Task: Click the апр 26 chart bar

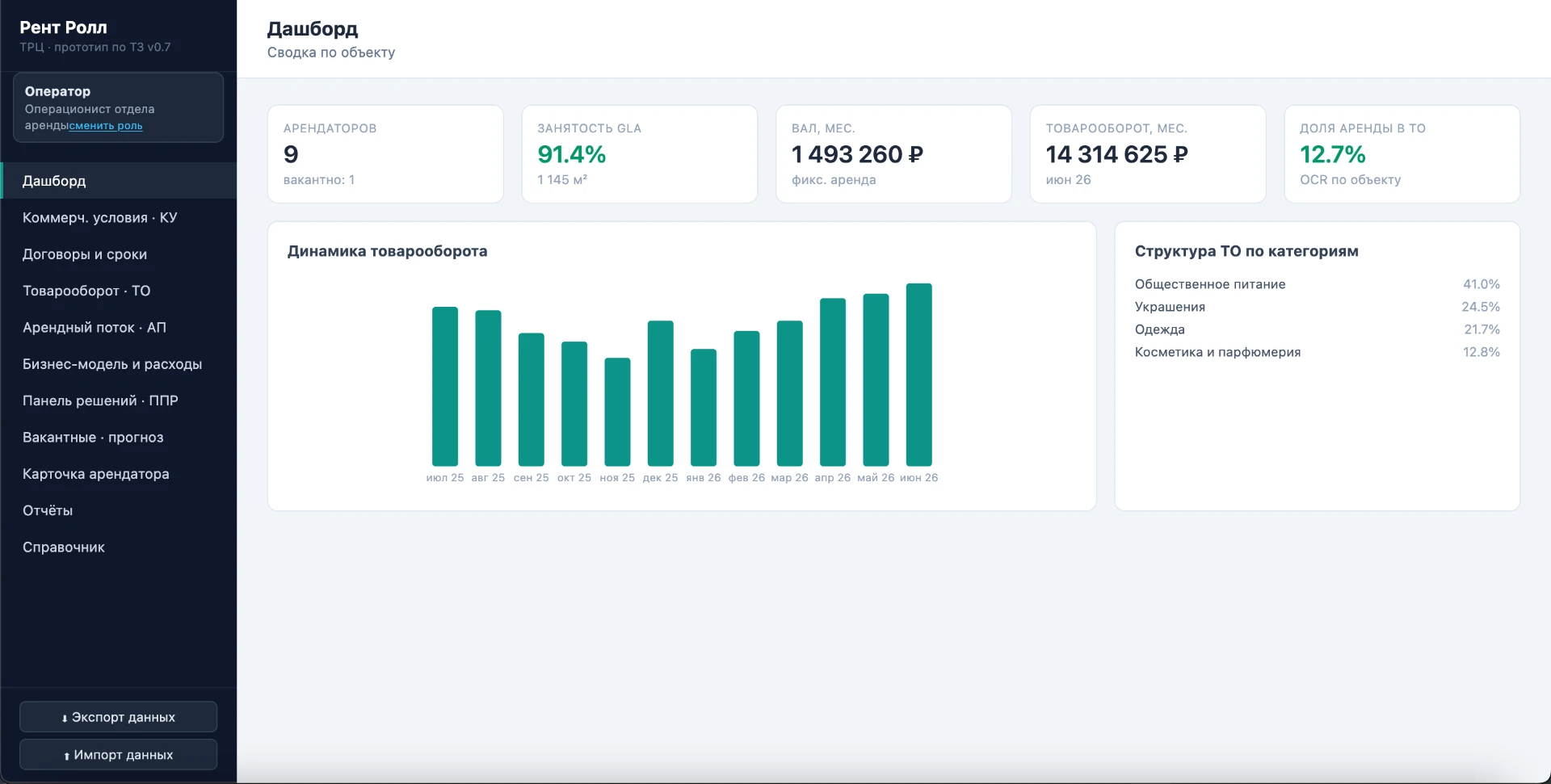Action: pyautogui.click(x=833, y=382)
